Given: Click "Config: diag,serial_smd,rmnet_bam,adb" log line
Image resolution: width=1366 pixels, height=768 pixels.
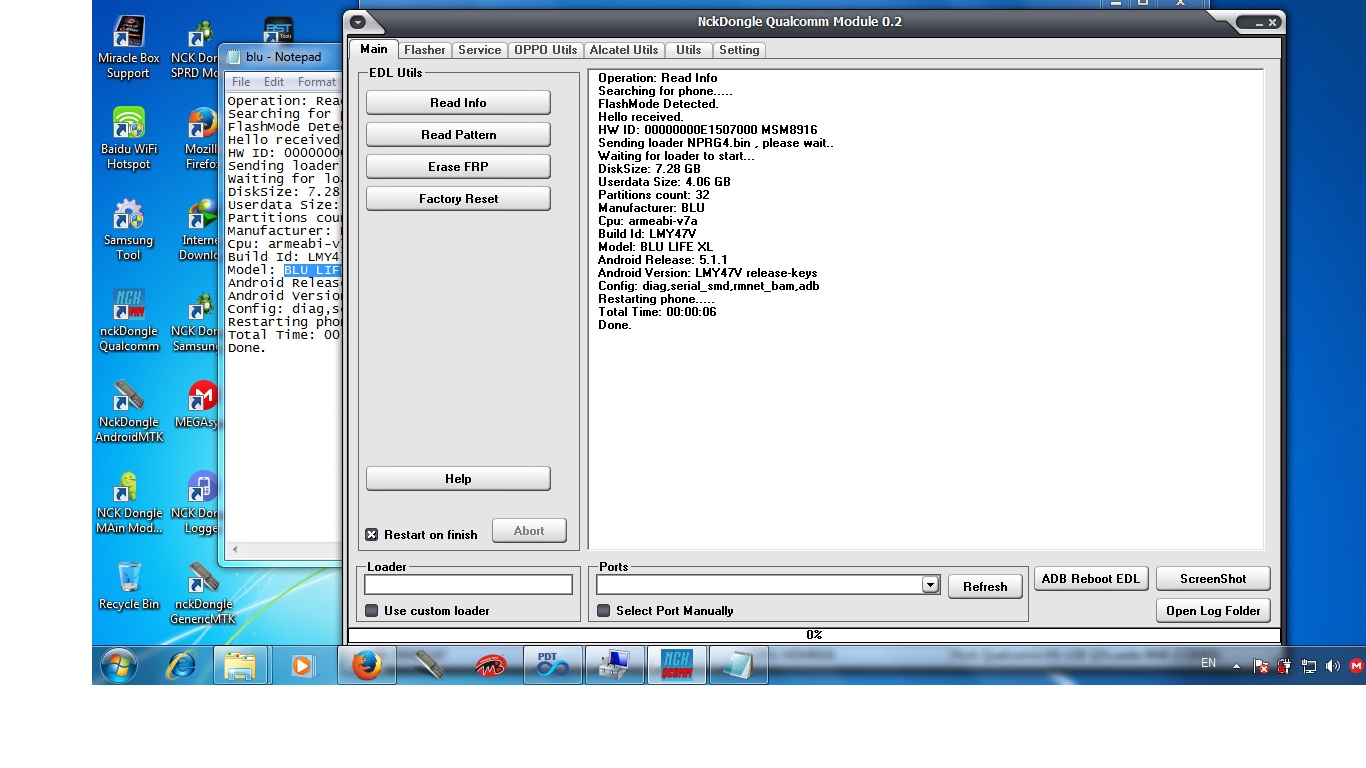Looking at the screenshot, I should pyautogui.click(x=709, y=286).
